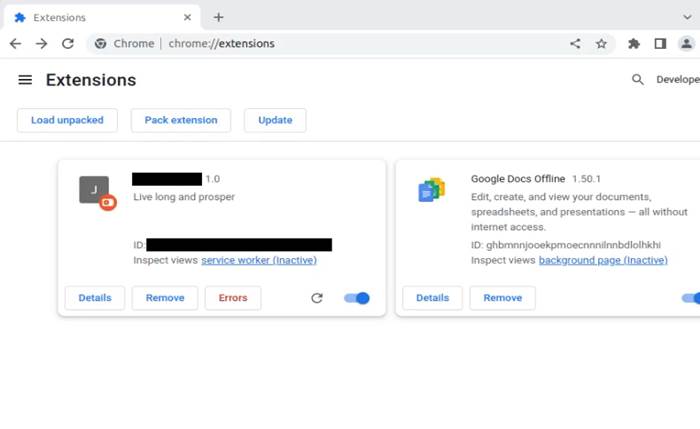Reload the page in browser toolbar
The image size is (700, 429).
click(x=68, y=44)
